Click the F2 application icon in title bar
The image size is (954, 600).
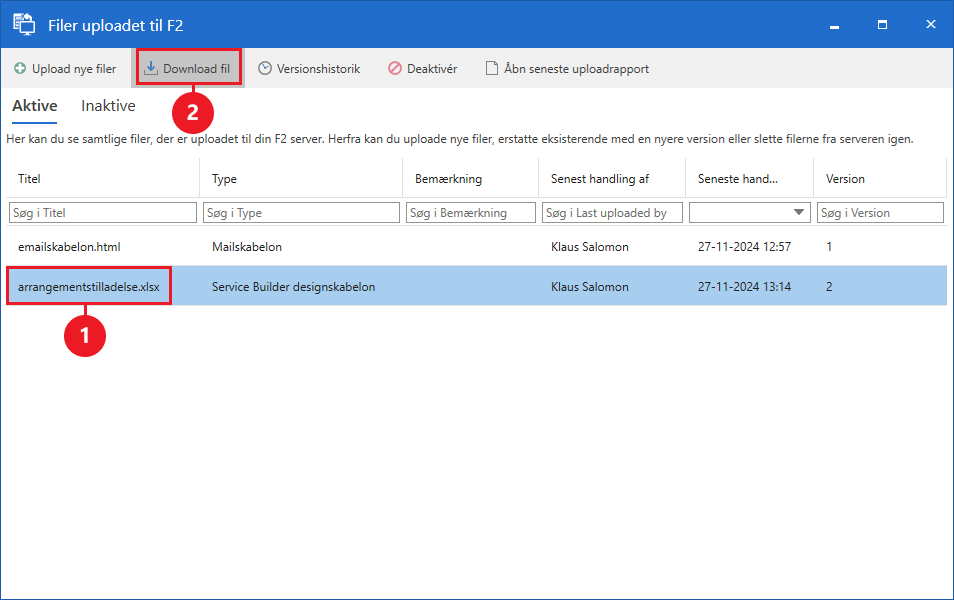pyautogui.click(x=24, y=23)
